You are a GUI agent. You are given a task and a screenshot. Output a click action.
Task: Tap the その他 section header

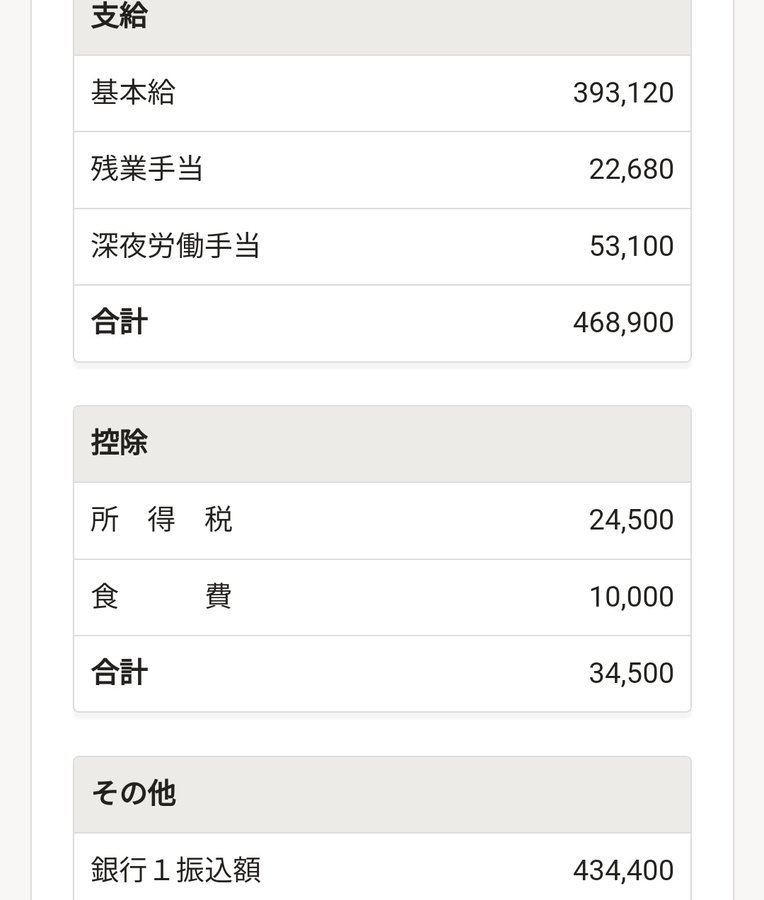coord(382,795)
